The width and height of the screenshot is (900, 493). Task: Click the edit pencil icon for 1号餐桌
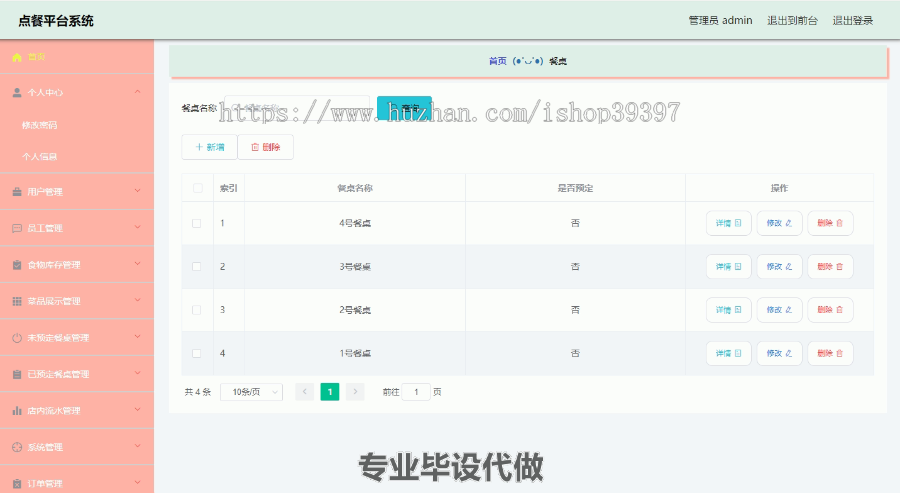[x=789, y=353]
